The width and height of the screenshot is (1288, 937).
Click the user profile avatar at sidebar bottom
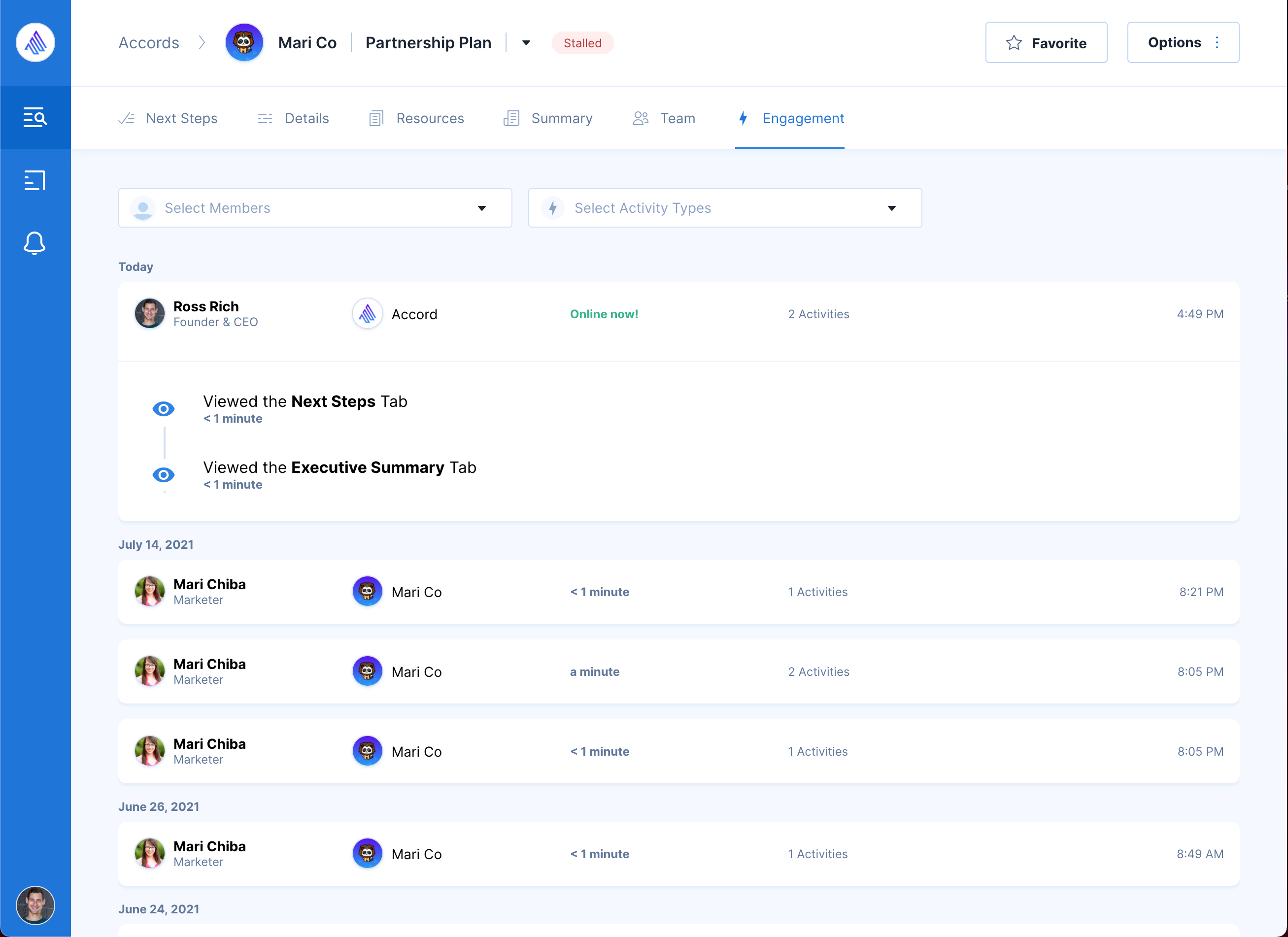point(35,904)
